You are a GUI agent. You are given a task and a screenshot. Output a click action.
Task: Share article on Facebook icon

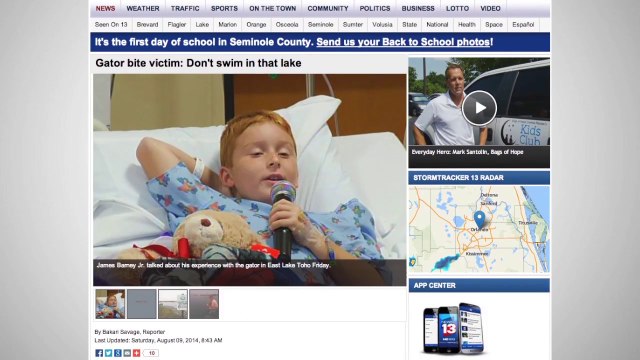click(99, 353)
